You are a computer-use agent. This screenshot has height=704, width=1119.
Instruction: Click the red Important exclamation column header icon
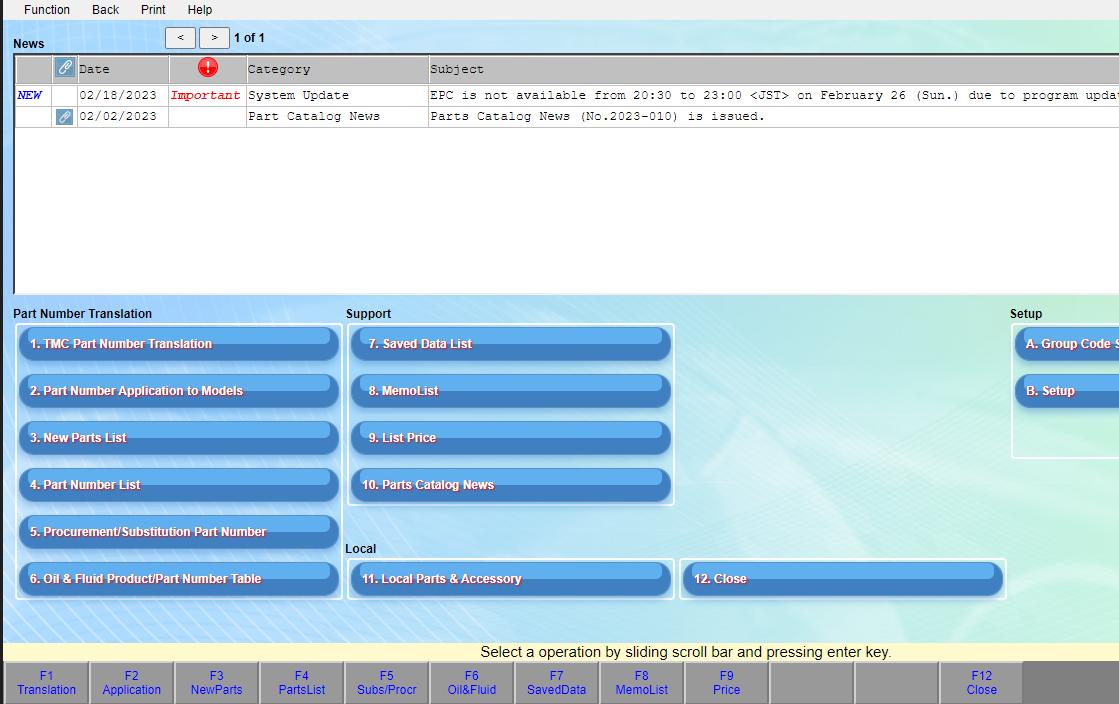point(207,68)
